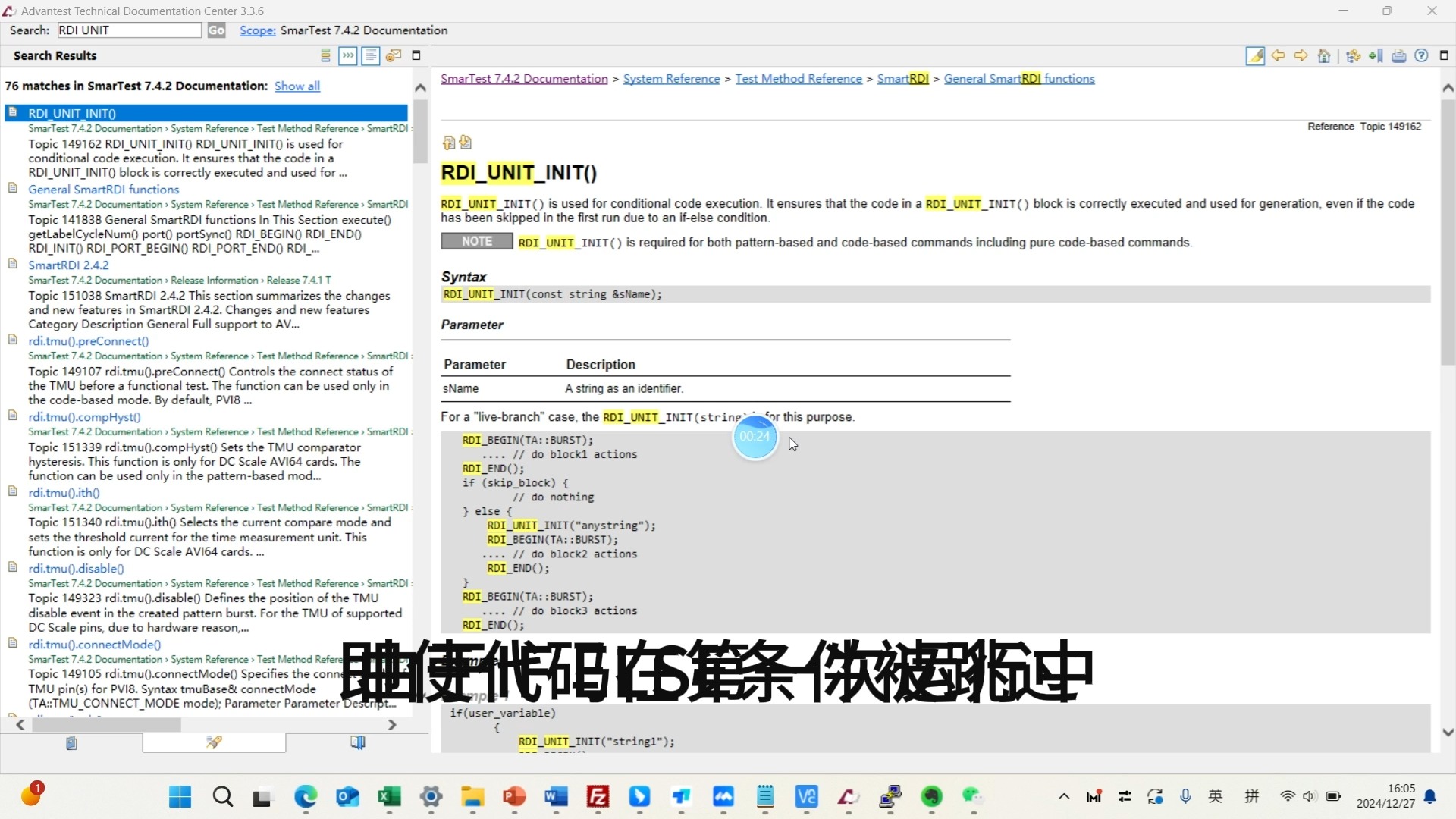Bookmark this document with plus icon

pos(1376,55)
